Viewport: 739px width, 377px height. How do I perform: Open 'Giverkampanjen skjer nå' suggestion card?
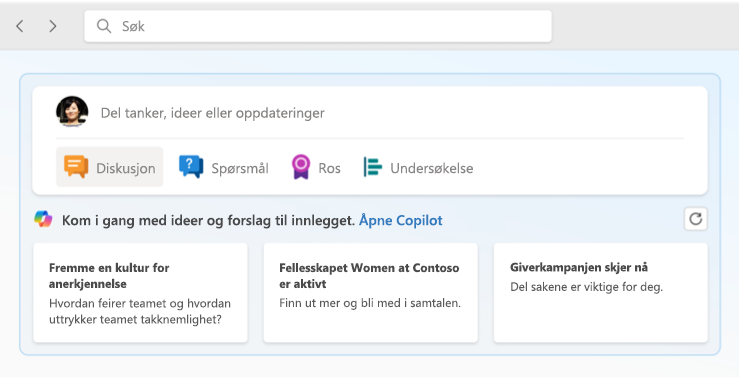[x=600, y=293]
